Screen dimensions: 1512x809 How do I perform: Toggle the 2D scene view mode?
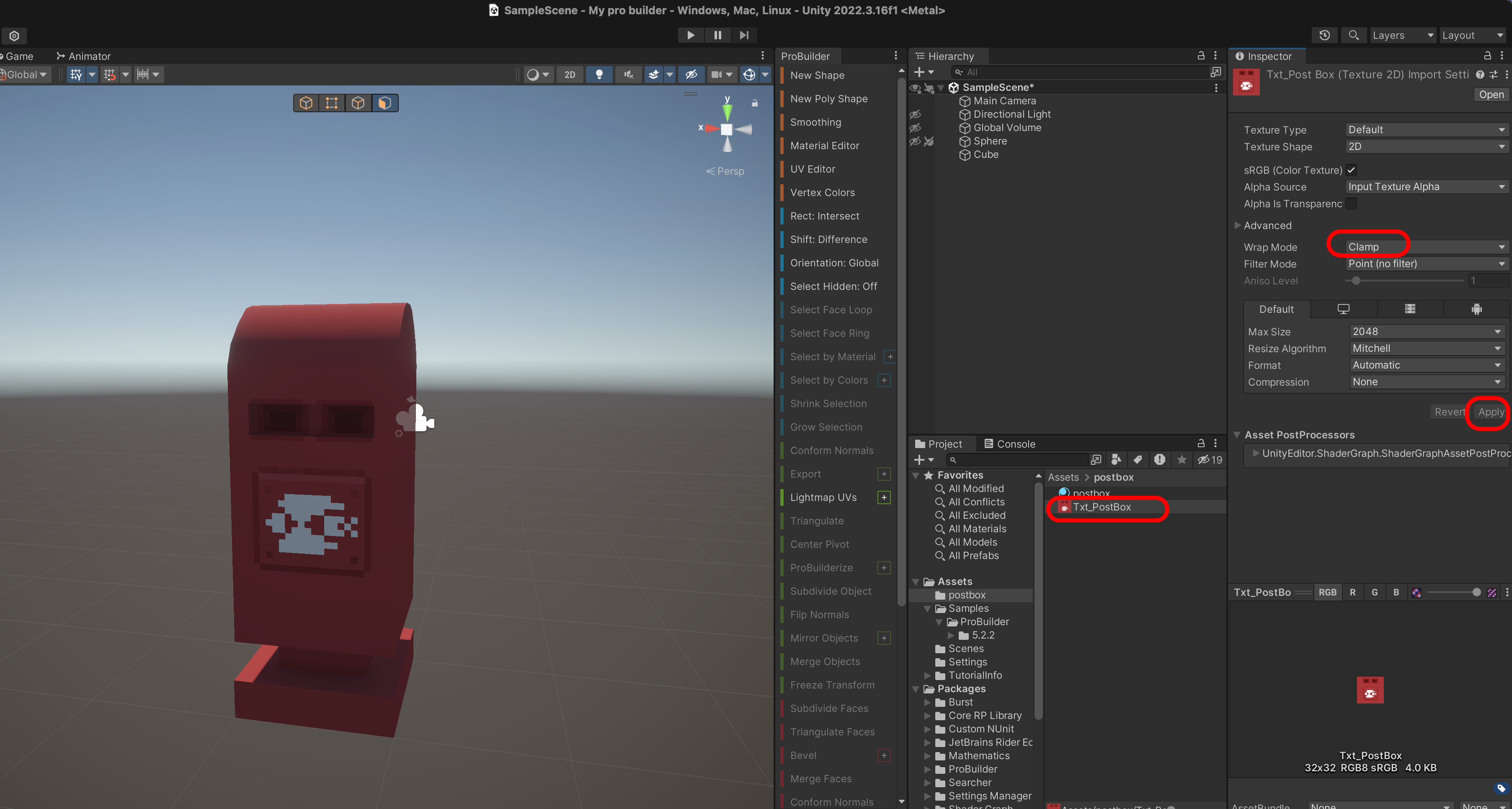[x=569, y=75]
